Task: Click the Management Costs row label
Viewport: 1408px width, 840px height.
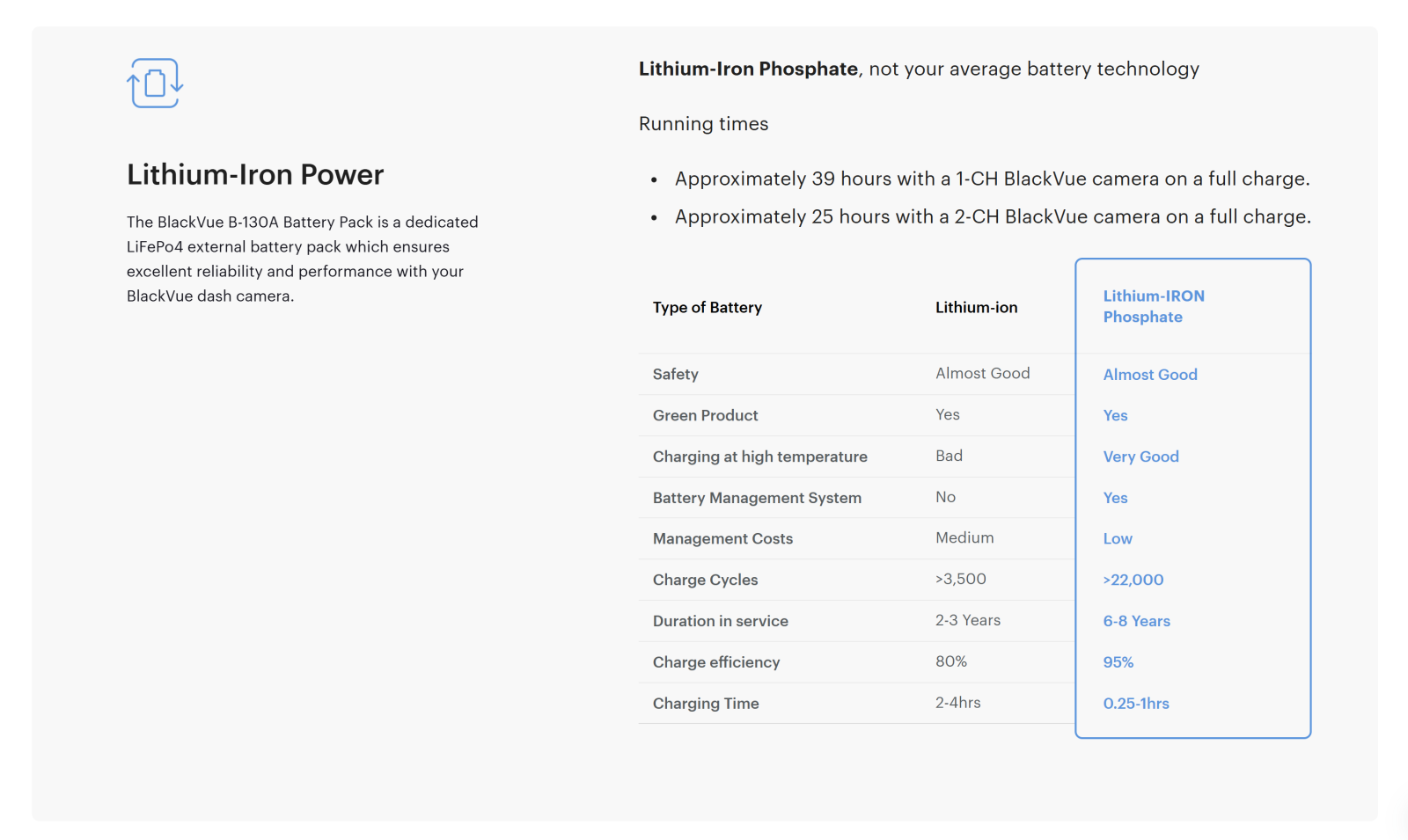Action: coord(722,539)
